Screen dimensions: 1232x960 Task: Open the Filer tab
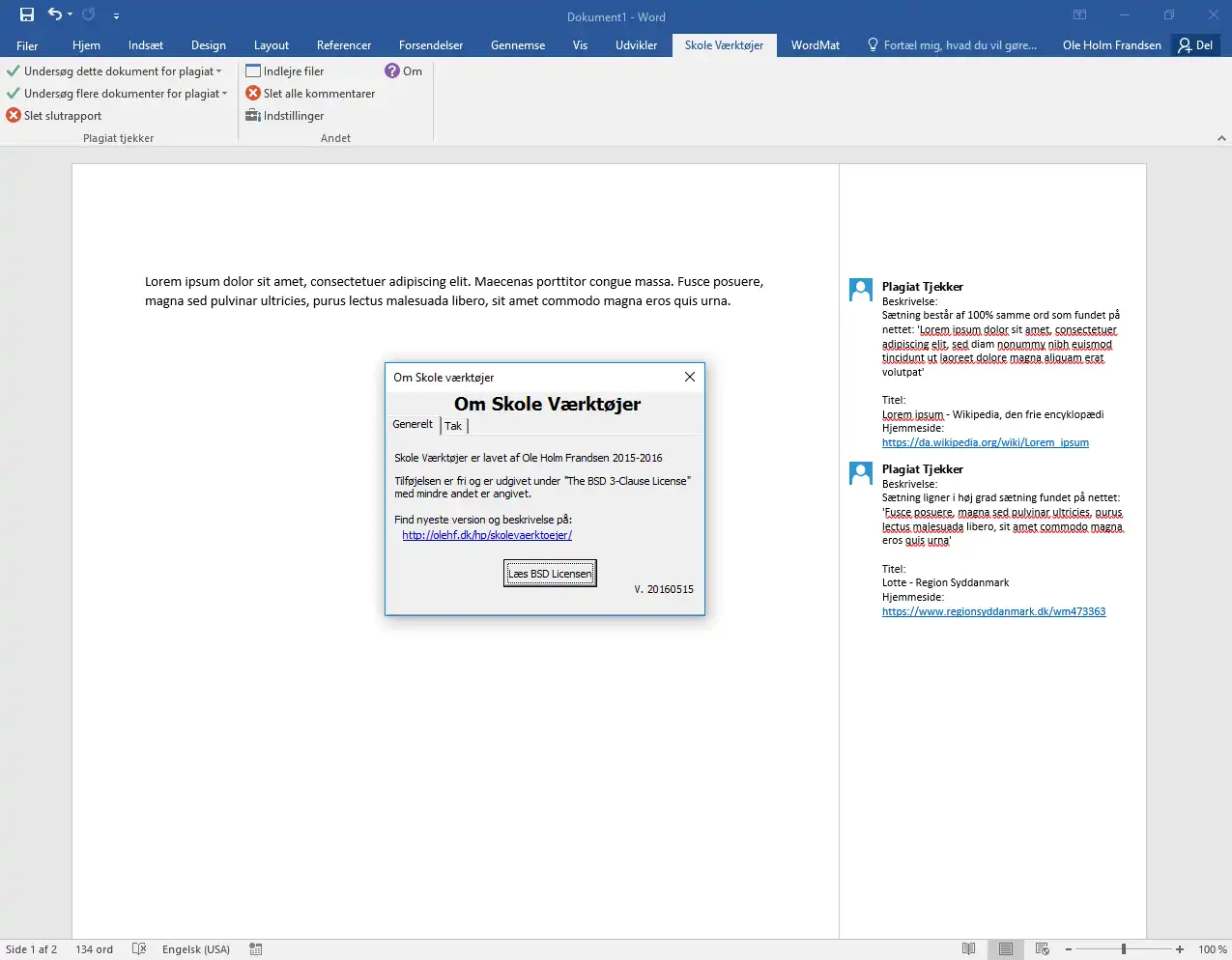(27, 45)
